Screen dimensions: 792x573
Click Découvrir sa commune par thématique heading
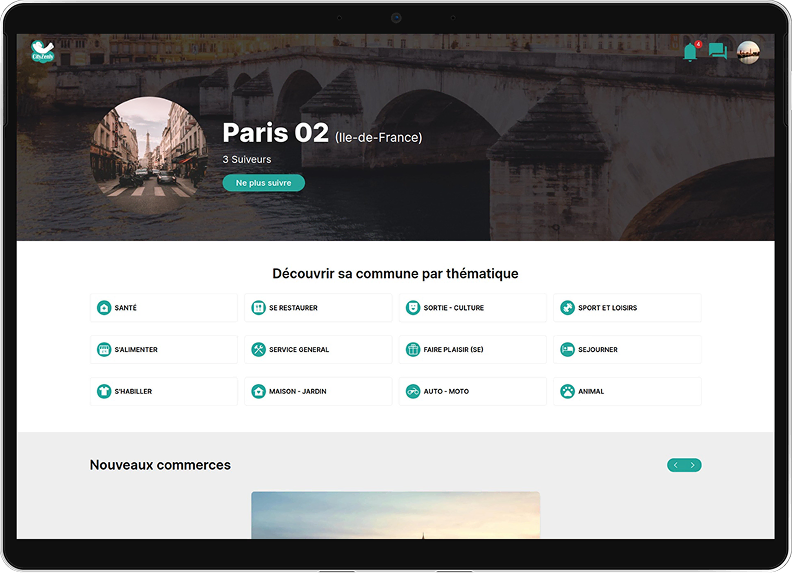point(395,273)
